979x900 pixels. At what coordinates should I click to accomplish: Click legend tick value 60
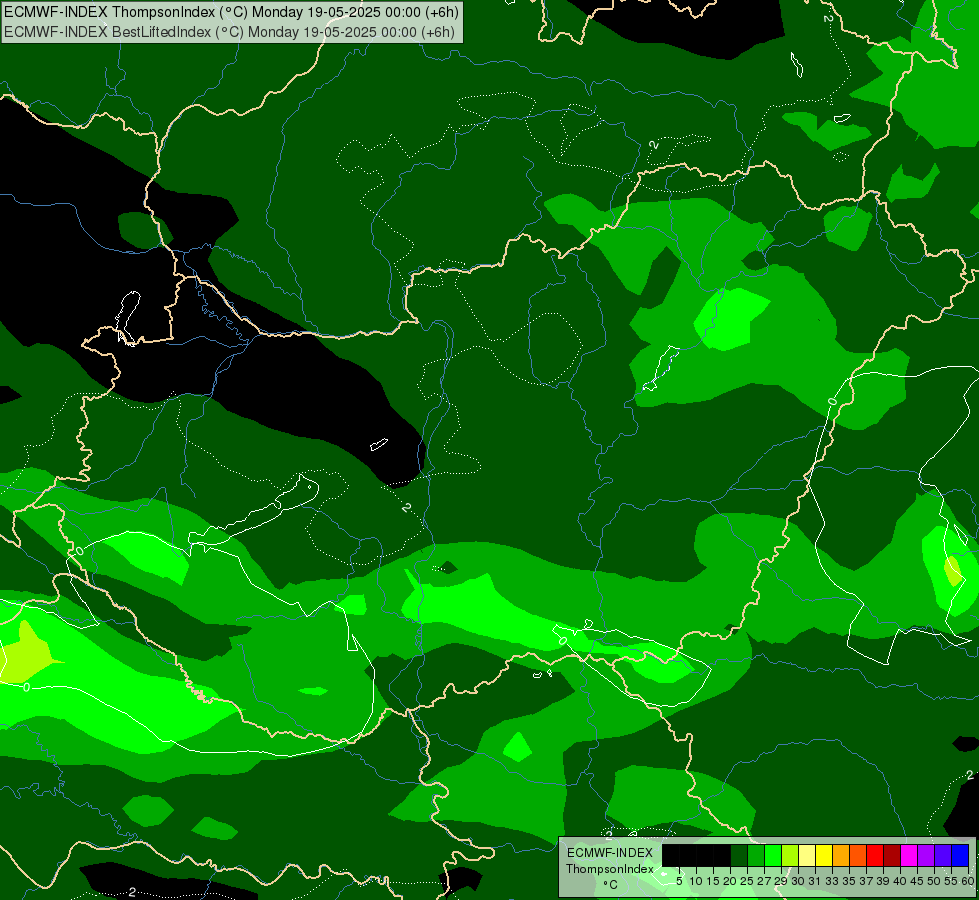968,881
